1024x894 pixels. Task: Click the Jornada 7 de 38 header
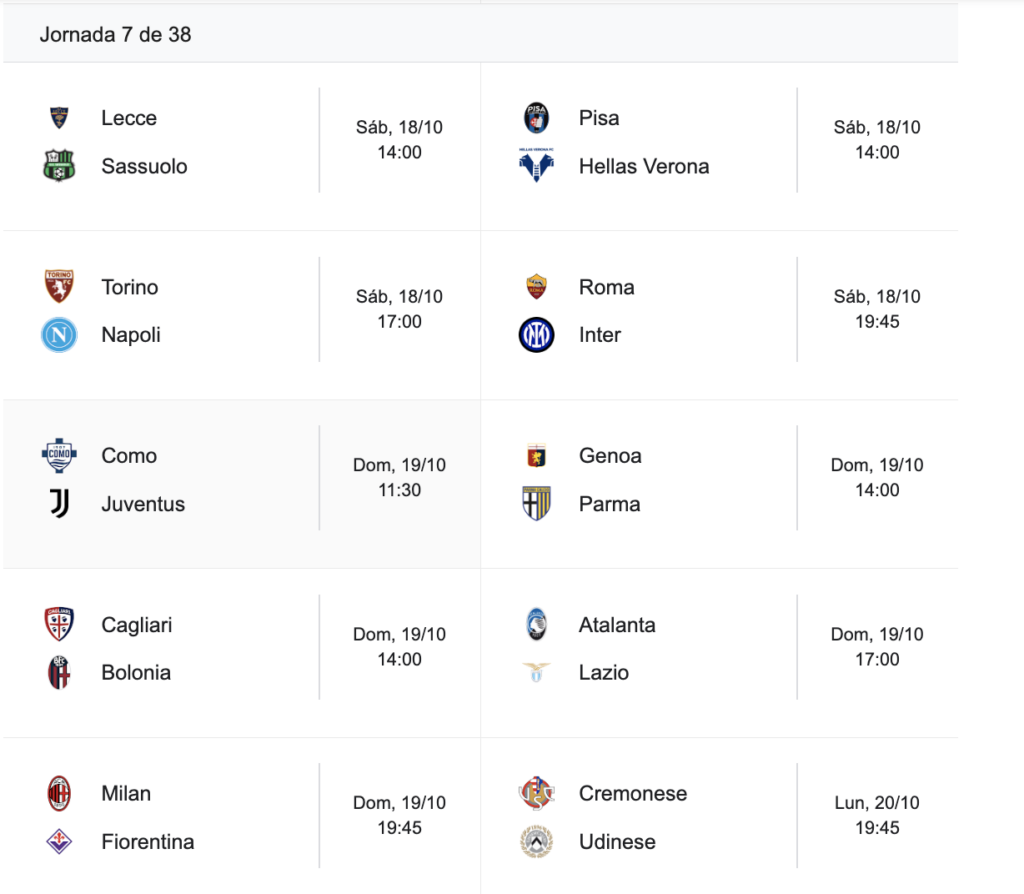[x=116, y=35]
